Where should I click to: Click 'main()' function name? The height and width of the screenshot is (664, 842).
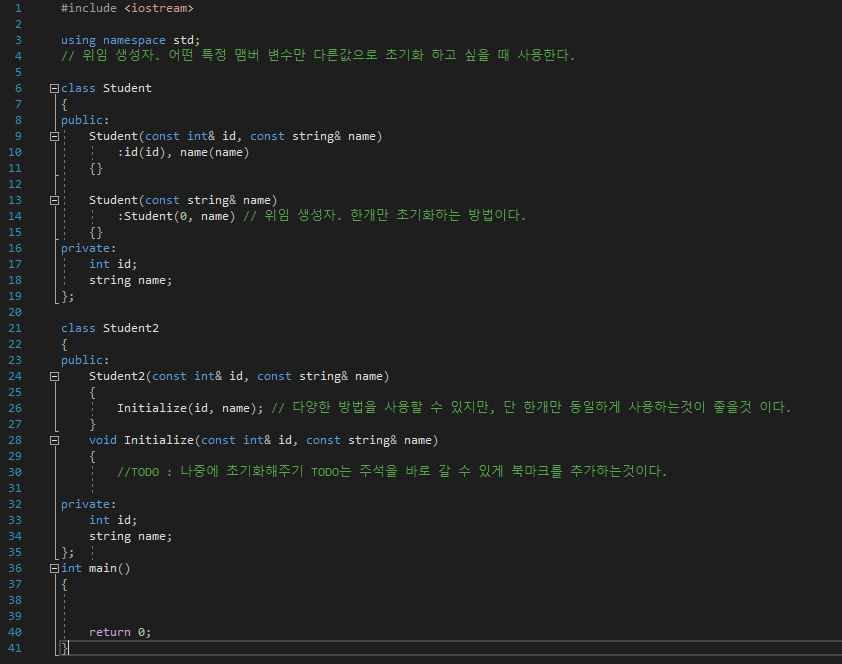pyautogui.click(x=110, y=568)
